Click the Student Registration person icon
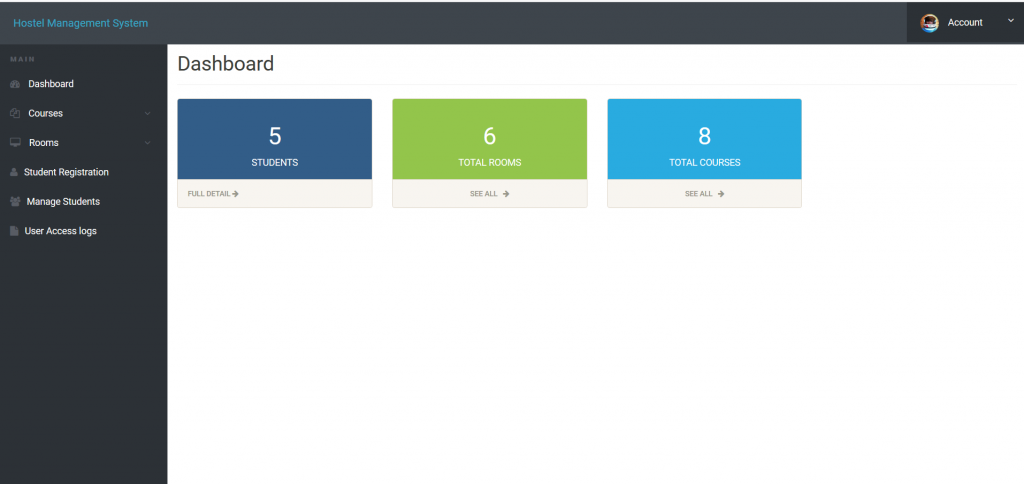This screenshot has width=1024, height=484. coord(14,172)
